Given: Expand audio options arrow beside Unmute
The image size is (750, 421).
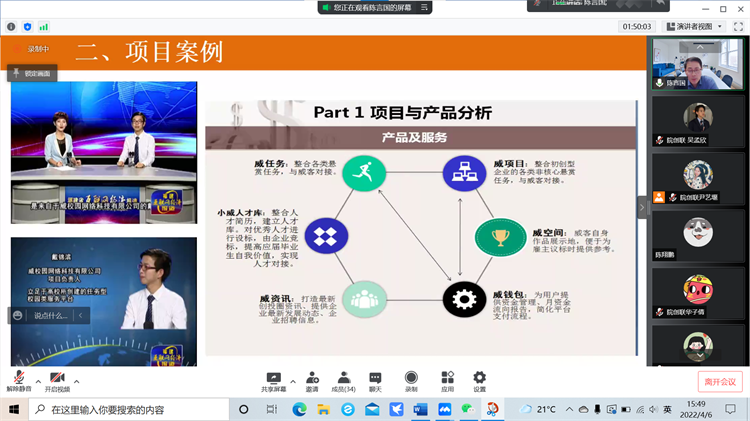Looking at the screenshot, I should (39, 381).
